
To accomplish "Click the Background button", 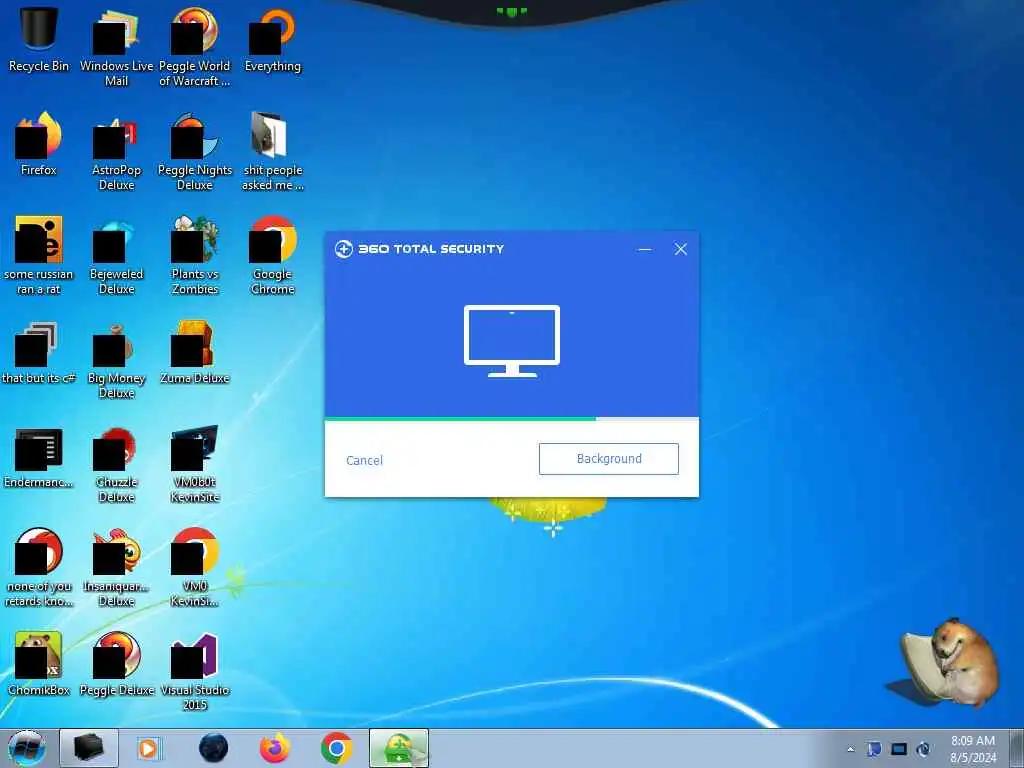I will [x=609, y=459].
